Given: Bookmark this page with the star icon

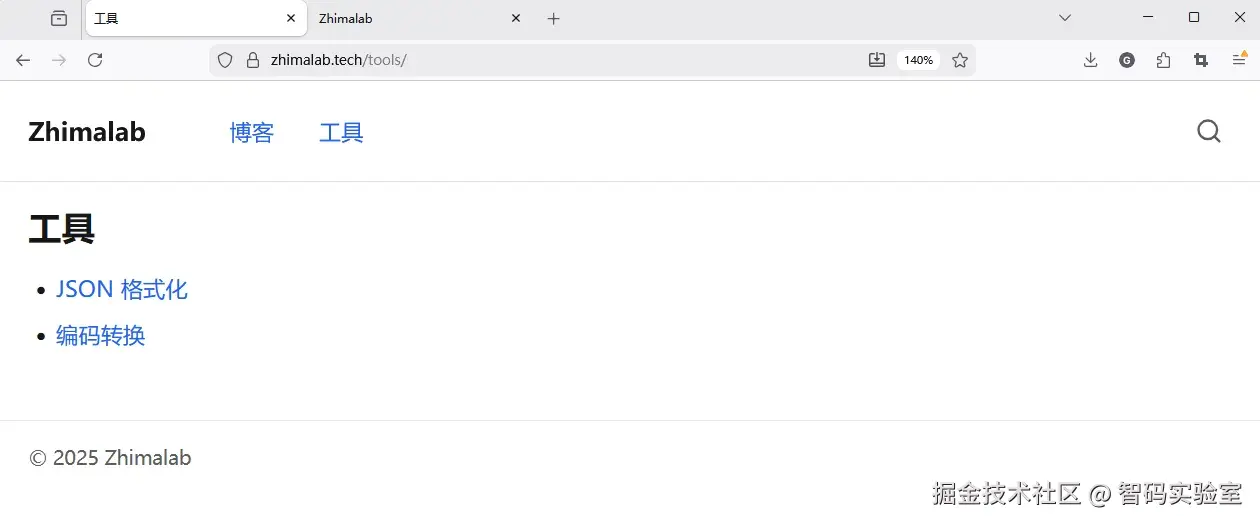Looking at the screenshot, I should (960, 60).
